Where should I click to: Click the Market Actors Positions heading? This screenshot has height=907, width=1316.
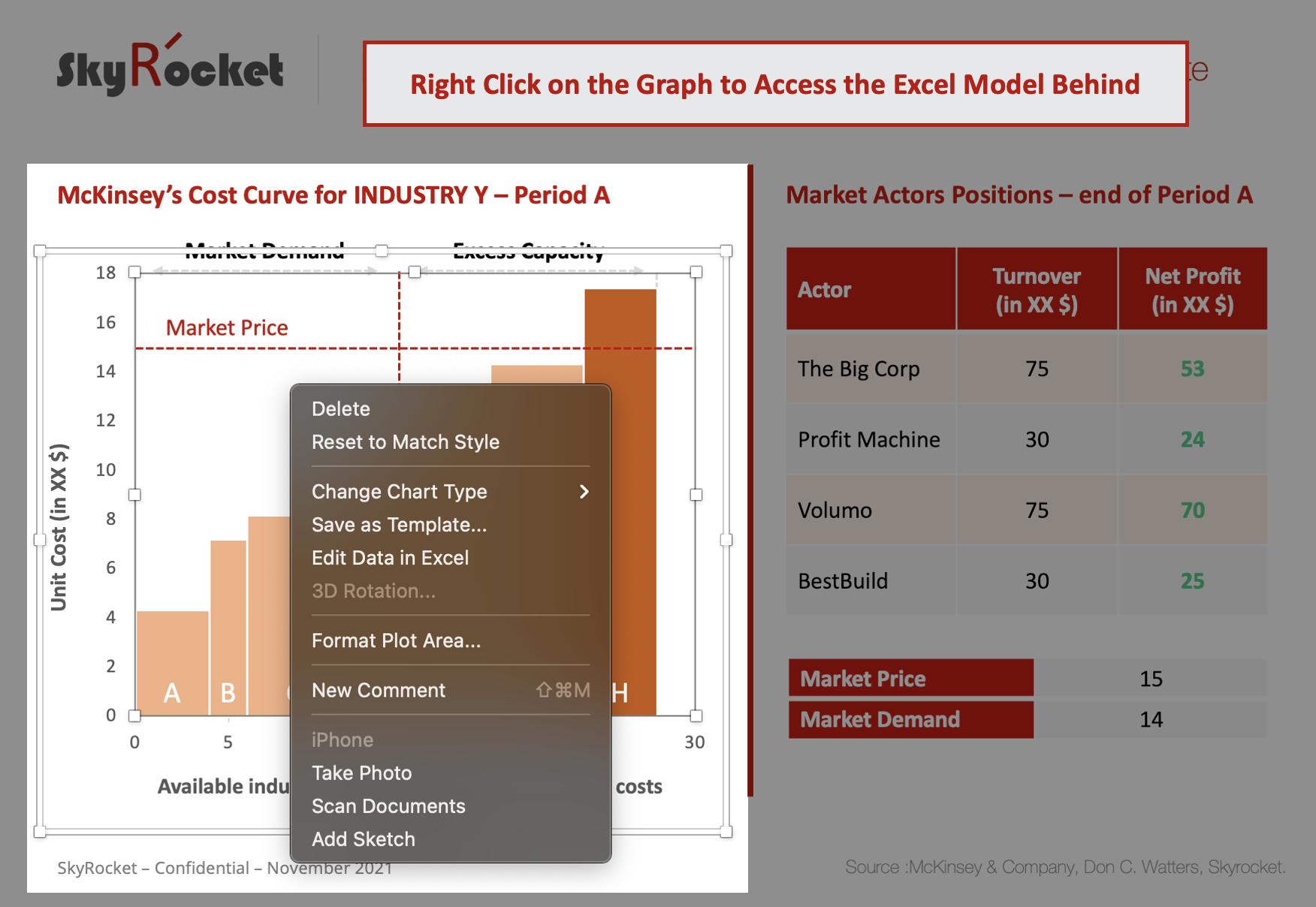click(x=1019, y=195)
